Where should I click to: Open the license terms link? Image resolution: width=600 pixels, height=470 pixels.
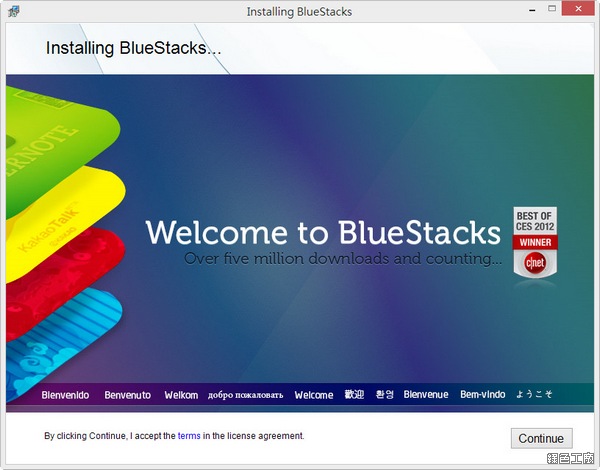pos(189,436)
